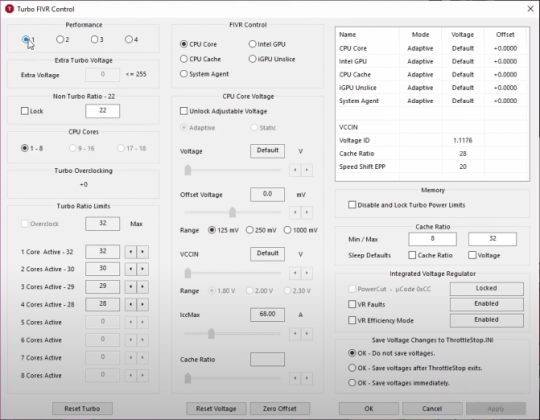Click the Cancel button
This screenshot has width=540, height=420.
coord(432,409)
